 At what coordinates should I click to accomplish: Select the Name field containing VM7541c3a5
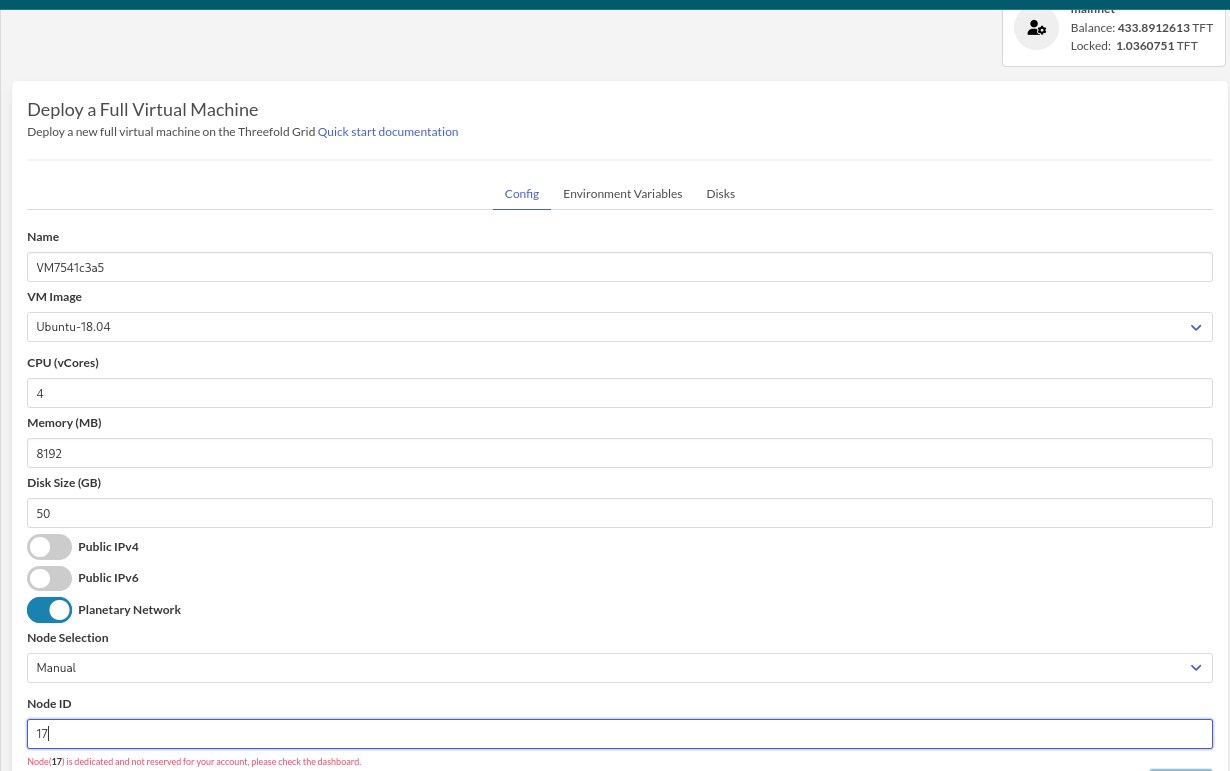pos(619,267)
